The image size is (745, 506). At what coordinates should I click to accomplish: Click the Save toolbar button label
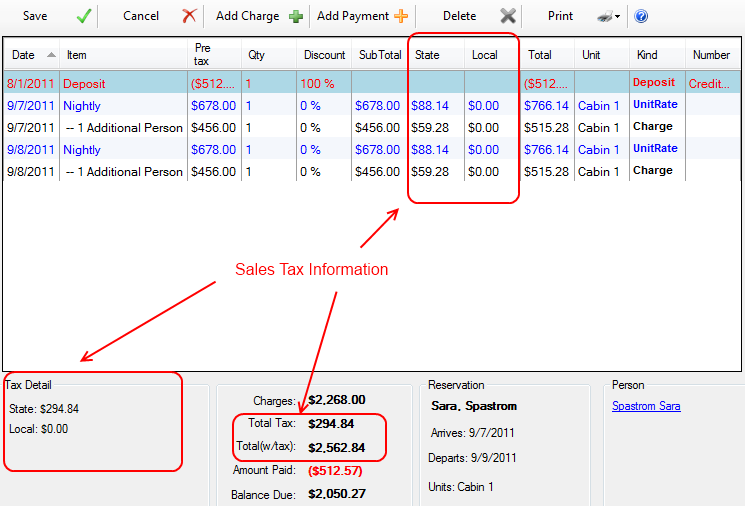click(35, 16)
